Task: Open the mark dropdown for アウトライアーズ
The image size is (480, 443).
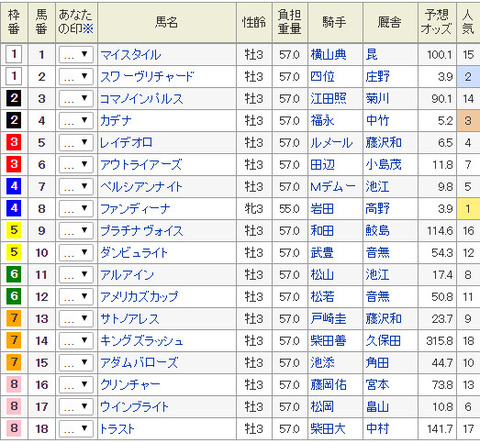Action: pyautogui.click(x=76, y=164)
